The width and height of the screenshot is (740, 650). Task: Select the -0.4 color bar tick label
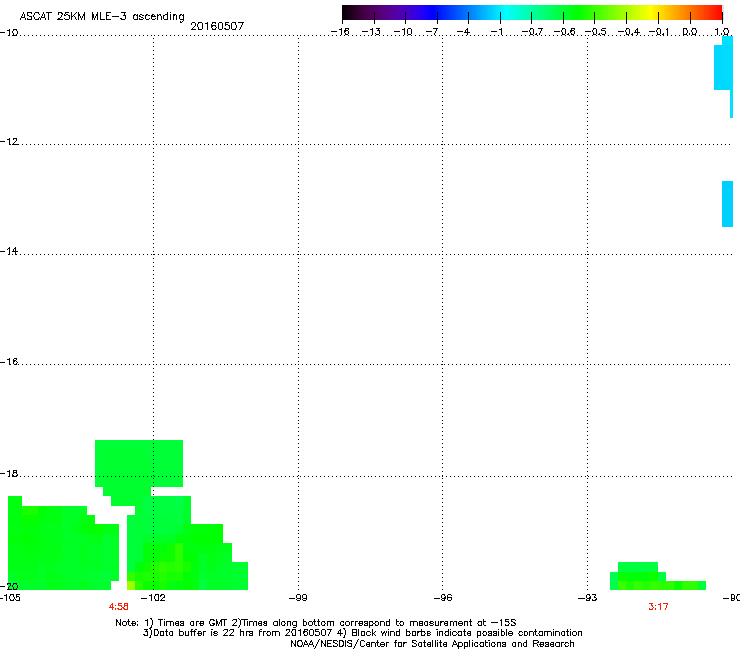click(x=629, y=32)
